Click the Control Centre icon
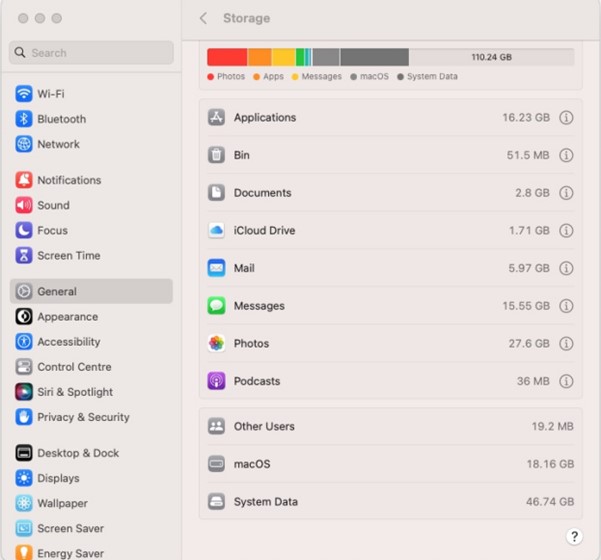Image resolution: width=601 pixels, height=560 pixels. coord(24,367)
